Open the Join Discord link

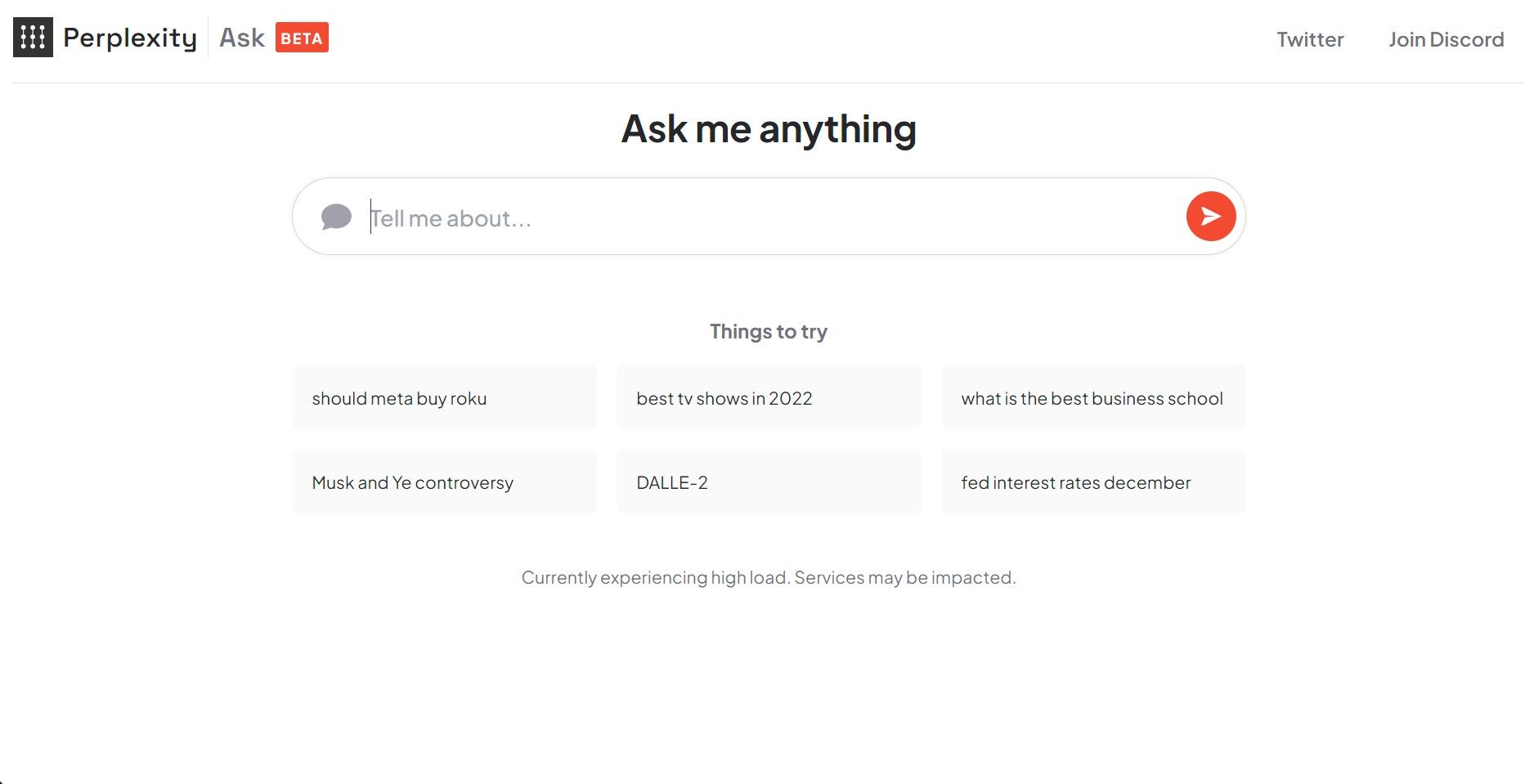(x=1446, y=39)
